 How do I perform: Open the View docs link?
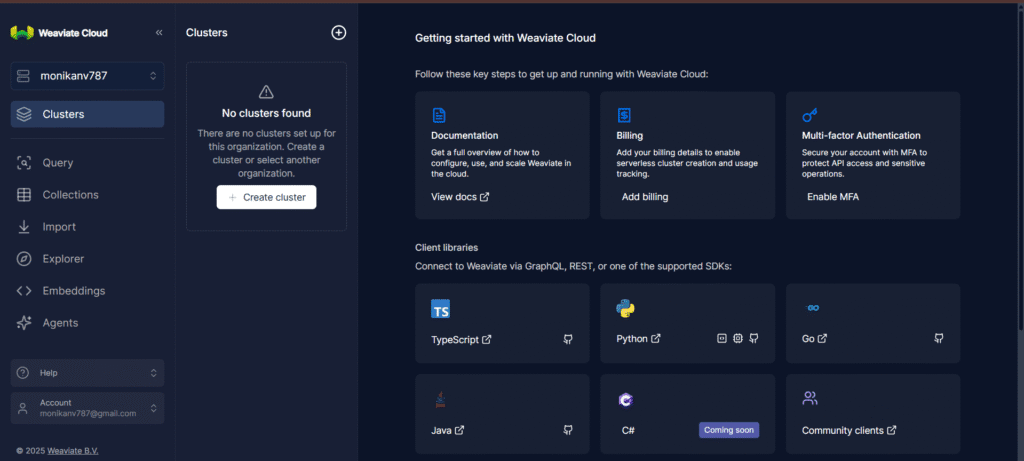(460, 197)
